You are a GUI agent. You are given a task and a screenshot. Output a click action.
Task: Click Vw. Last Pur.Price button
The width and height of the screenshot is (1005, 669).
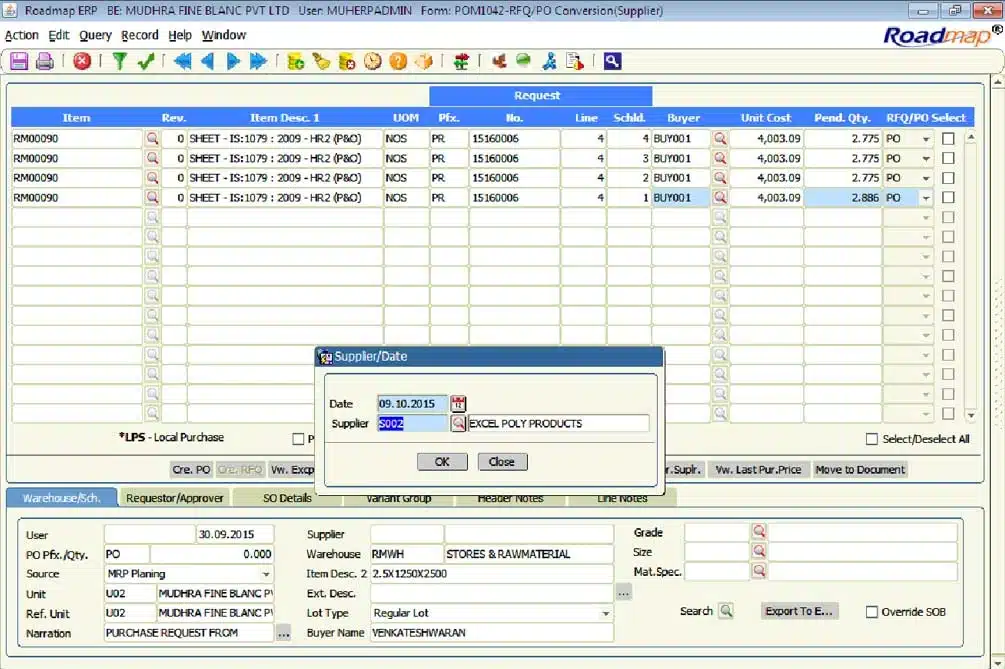point(758,470)
